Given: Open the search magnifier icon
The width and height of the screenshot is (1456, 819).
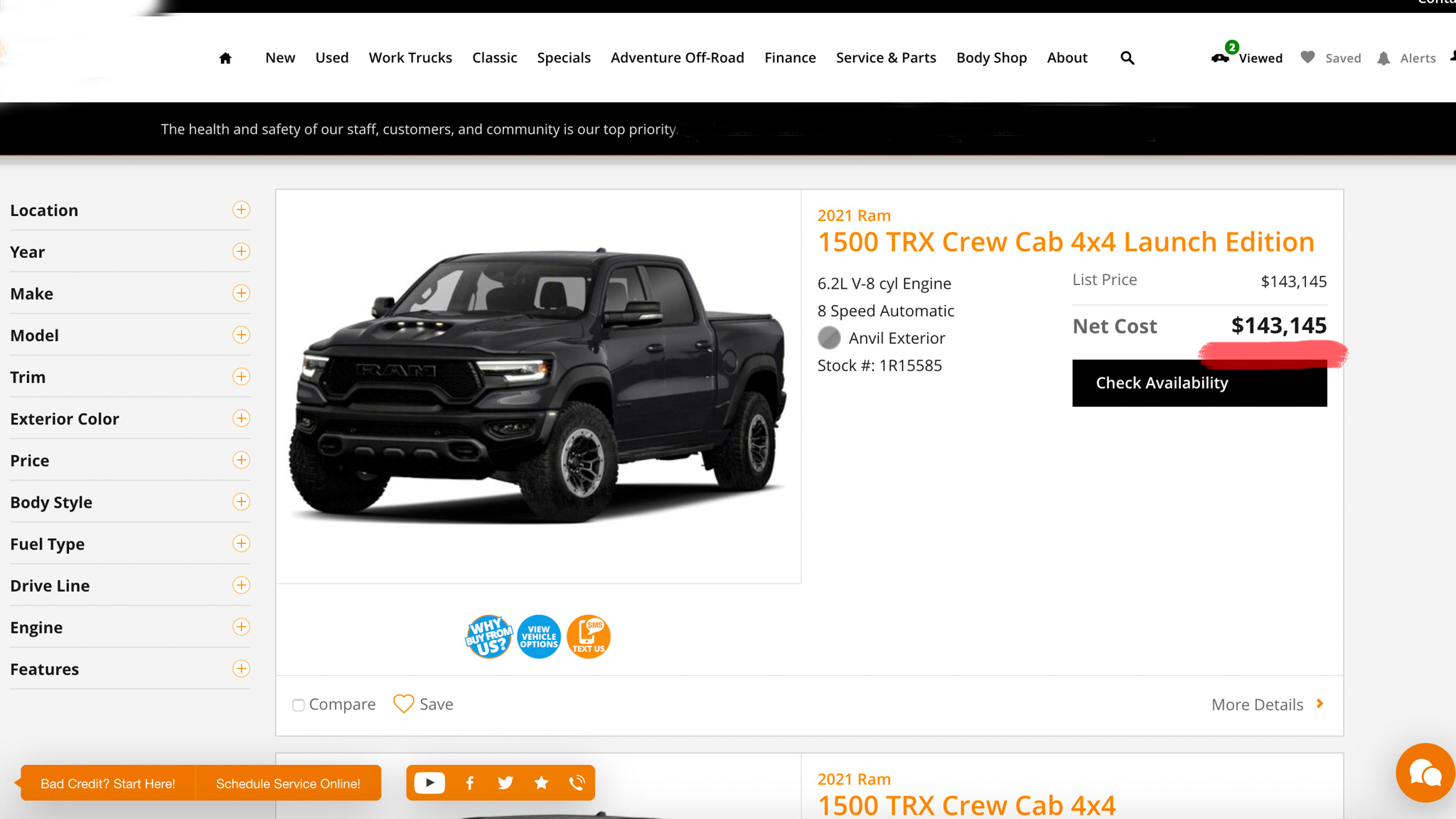Looking at the screenshot, I should coord(1128,58).
